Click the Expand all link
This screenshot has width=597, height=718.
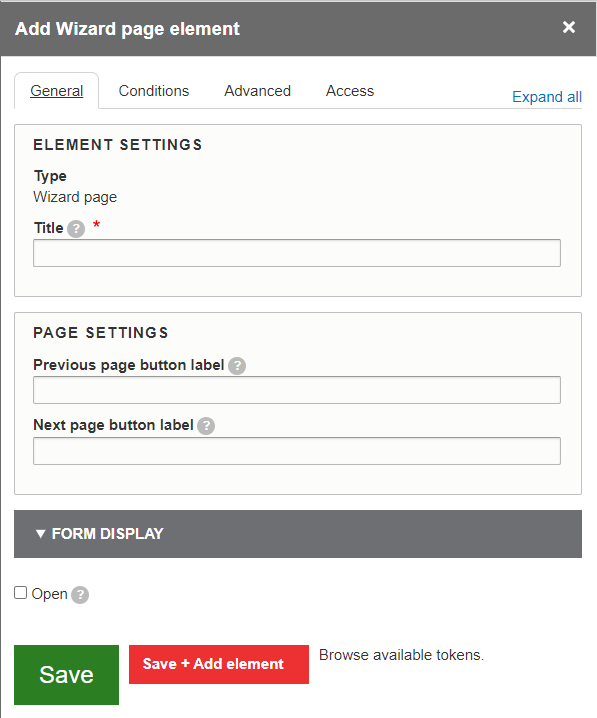coord(547,97)
